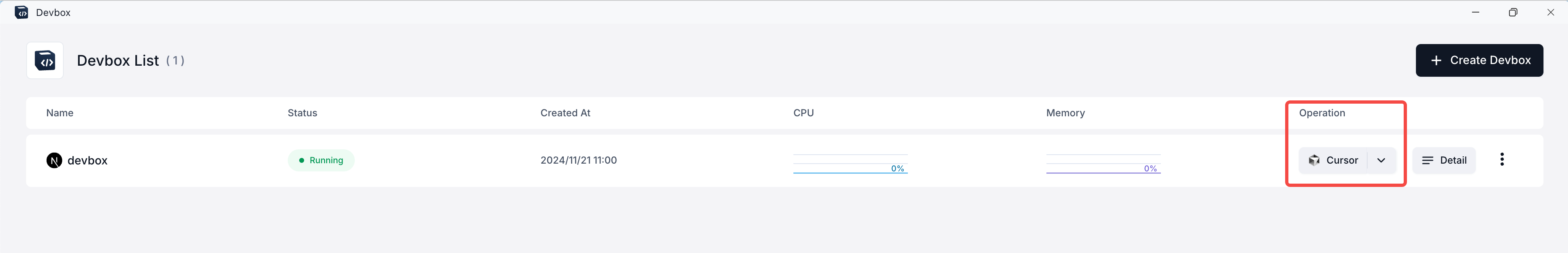Click the Devbox logo in title bar
The width and height of the screenshot is (1568, 253).
tap(21, 12)
